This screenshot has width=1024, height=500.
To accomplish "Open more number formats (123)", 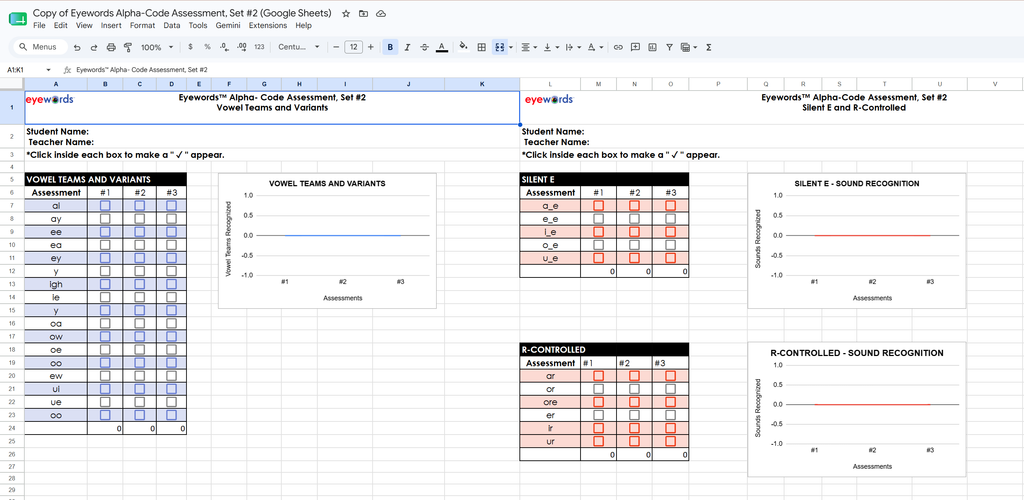I will point(259,47).
